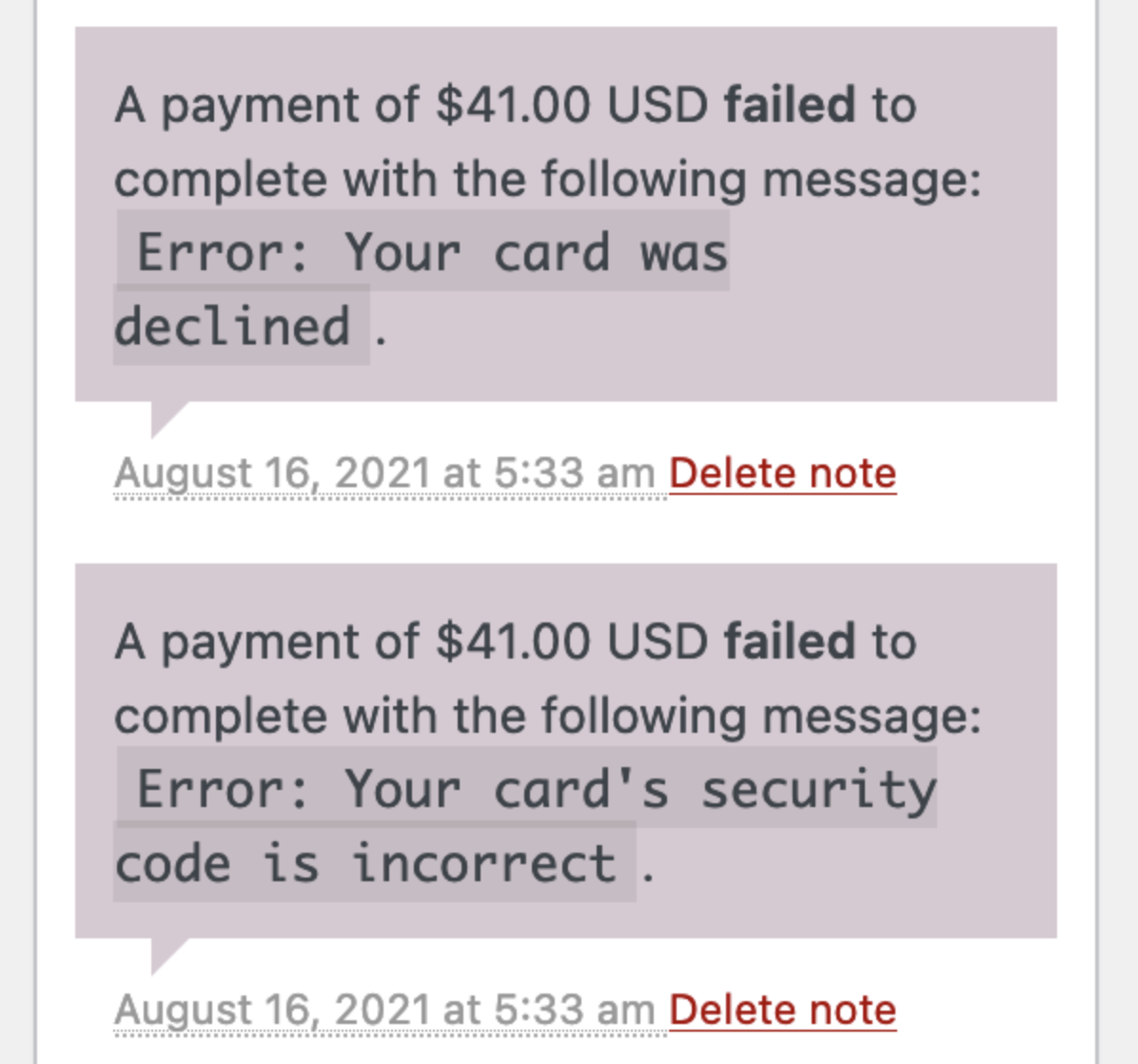Click bold 'failed' in the security code note
This screenshot has width=1138, height=1064.
point(789,641)
